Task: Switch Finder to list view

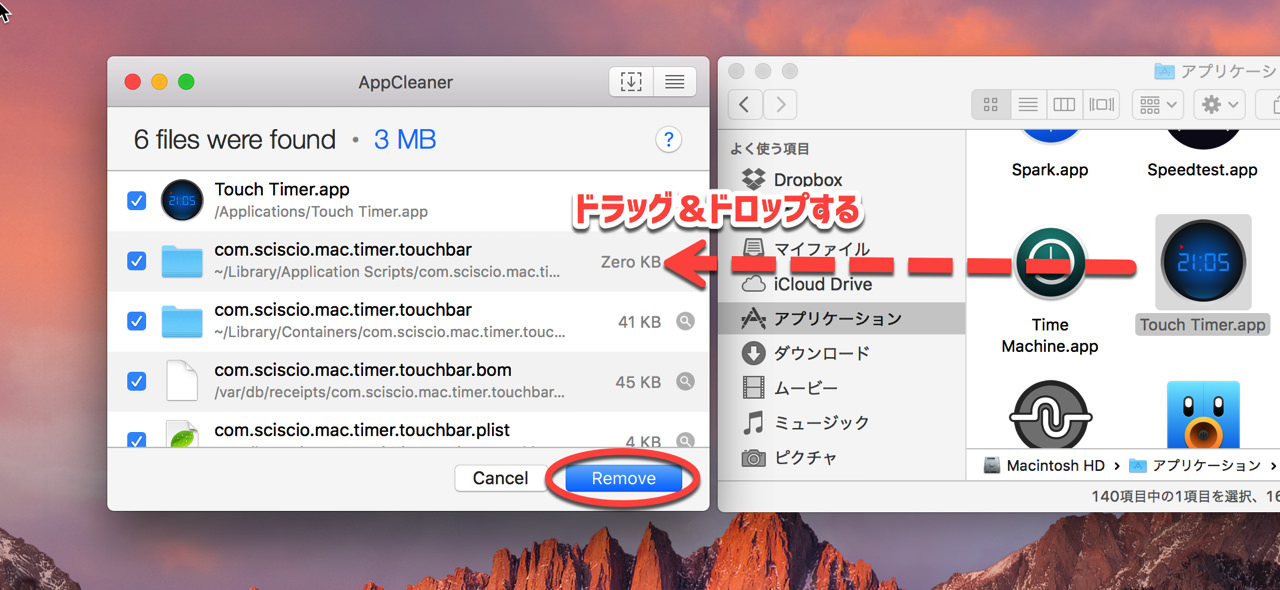Action: pyautogui.click(x=1027, y=103)
